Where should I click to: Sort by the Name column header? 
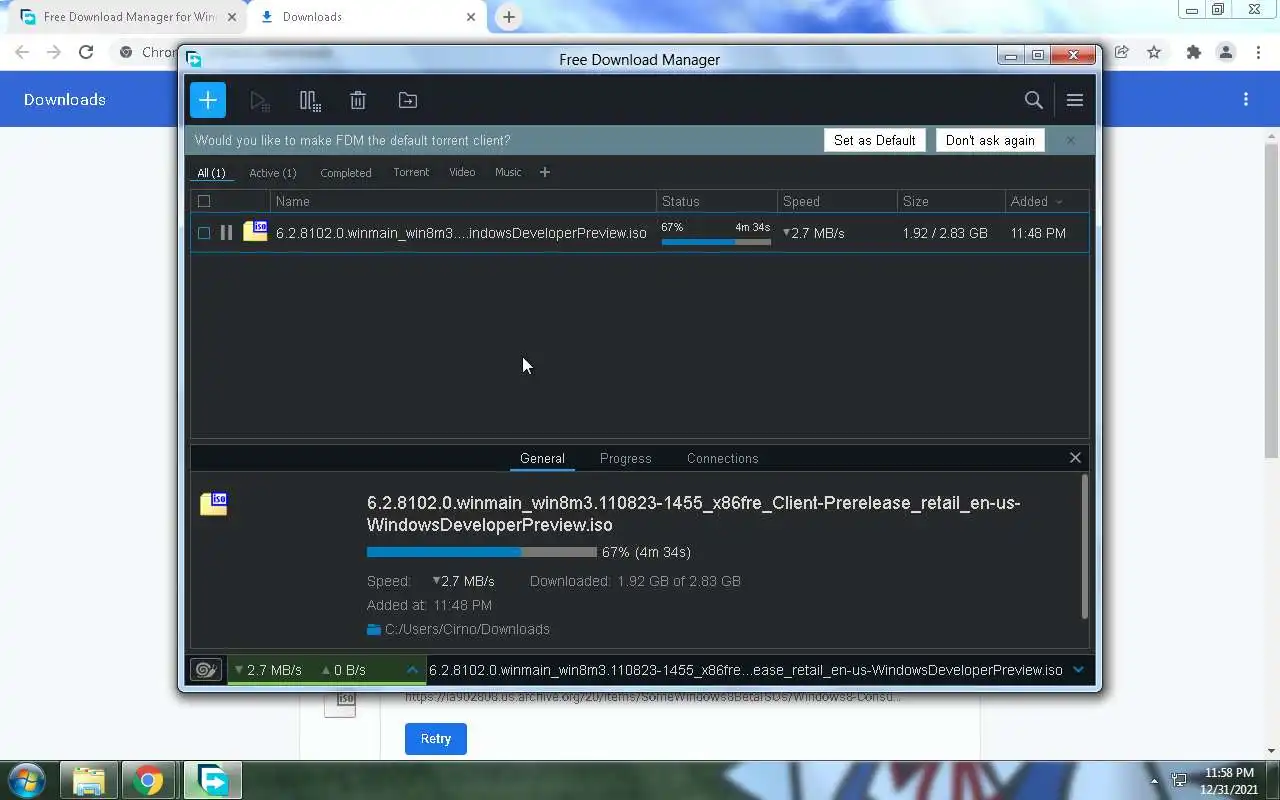click(463, 201)
